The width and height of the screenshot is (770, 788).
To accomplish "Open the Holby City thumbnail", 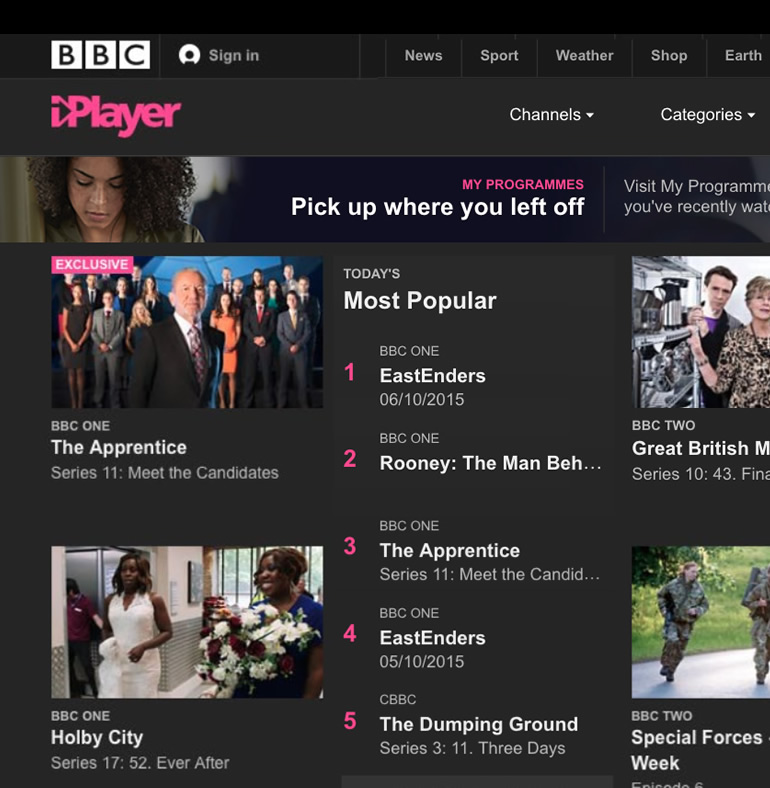I will 187,622.
